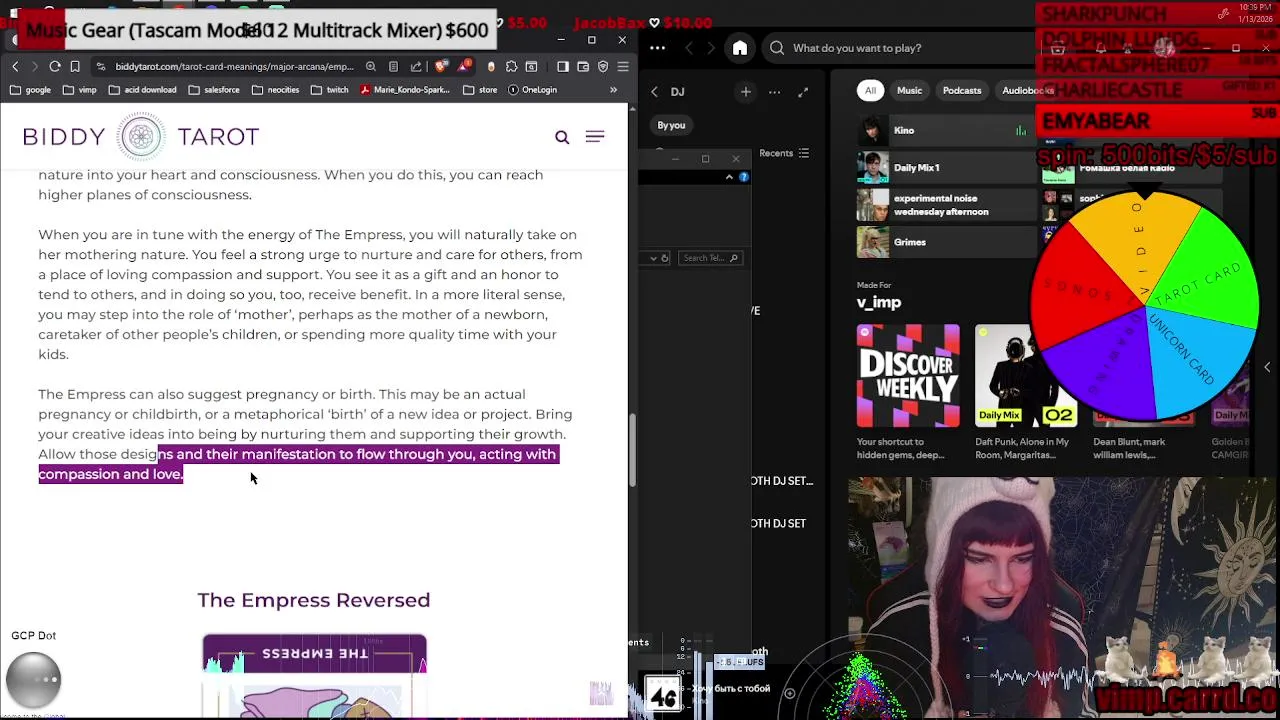Open experimental noise wednesday afternoon playlist
Image resolution: width=1280 pixels, height=720 pixels.
(x=946, y=205)
